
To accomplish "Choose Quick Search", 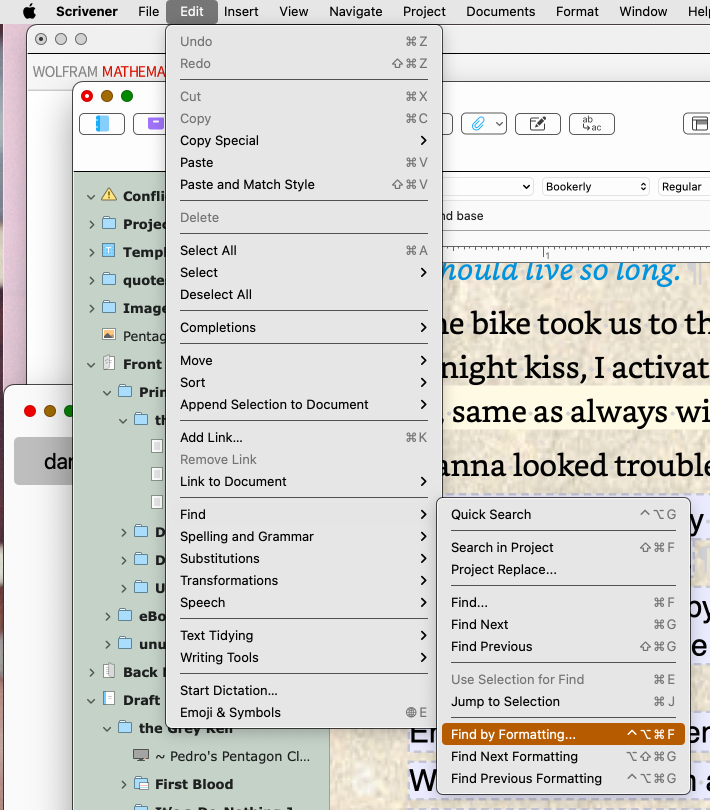I will pos(563,515).
